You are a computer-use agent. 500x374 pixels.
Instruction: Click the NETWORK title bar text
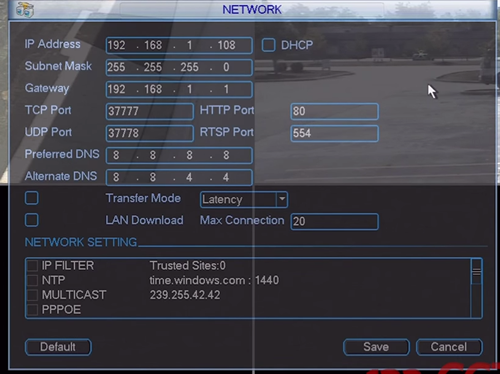(252, 9)
